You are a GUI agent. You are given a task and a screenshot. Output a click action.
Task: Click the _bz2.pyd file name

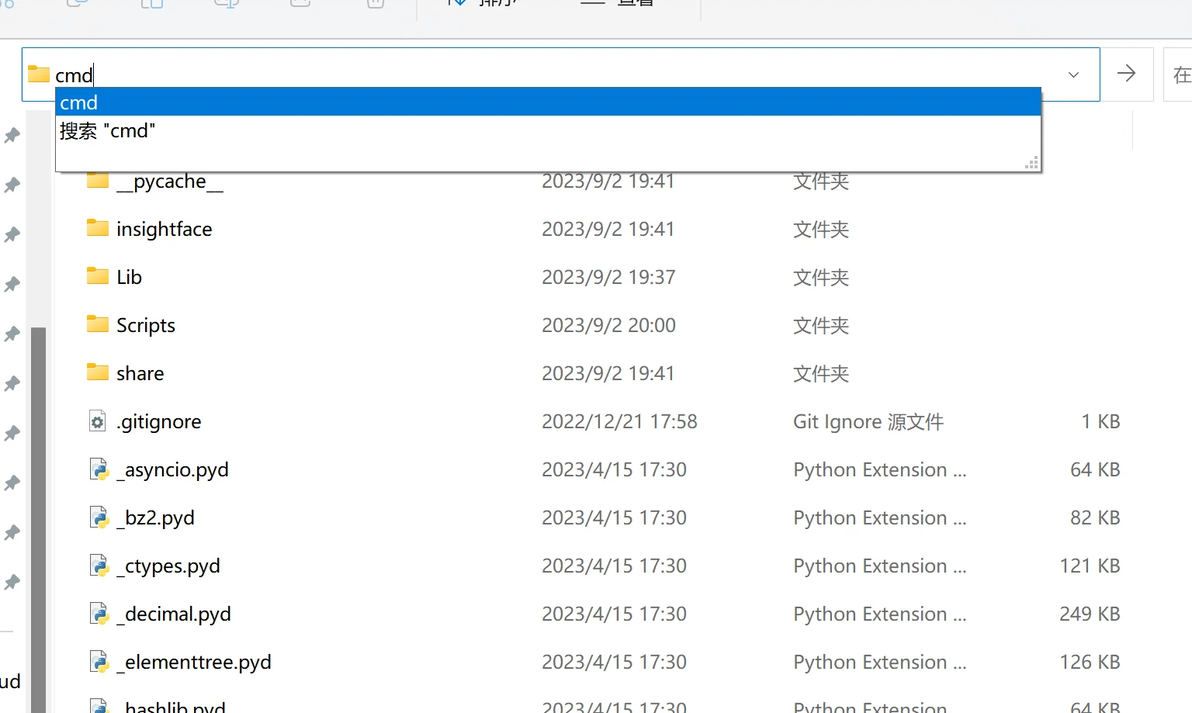pyautogui.click(x=155, y=518)
